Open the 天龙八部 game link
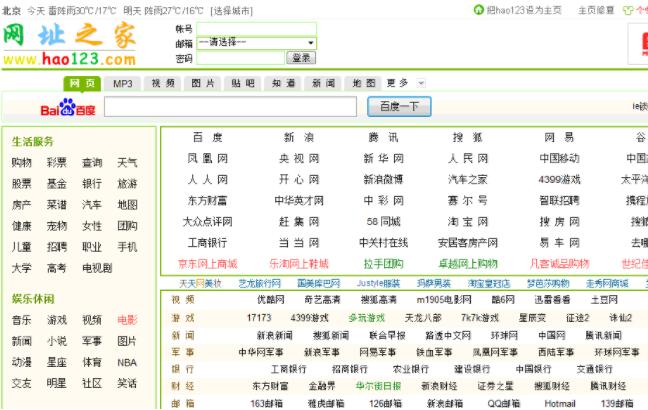The image size is (648, 410). [x=423, y=318]
